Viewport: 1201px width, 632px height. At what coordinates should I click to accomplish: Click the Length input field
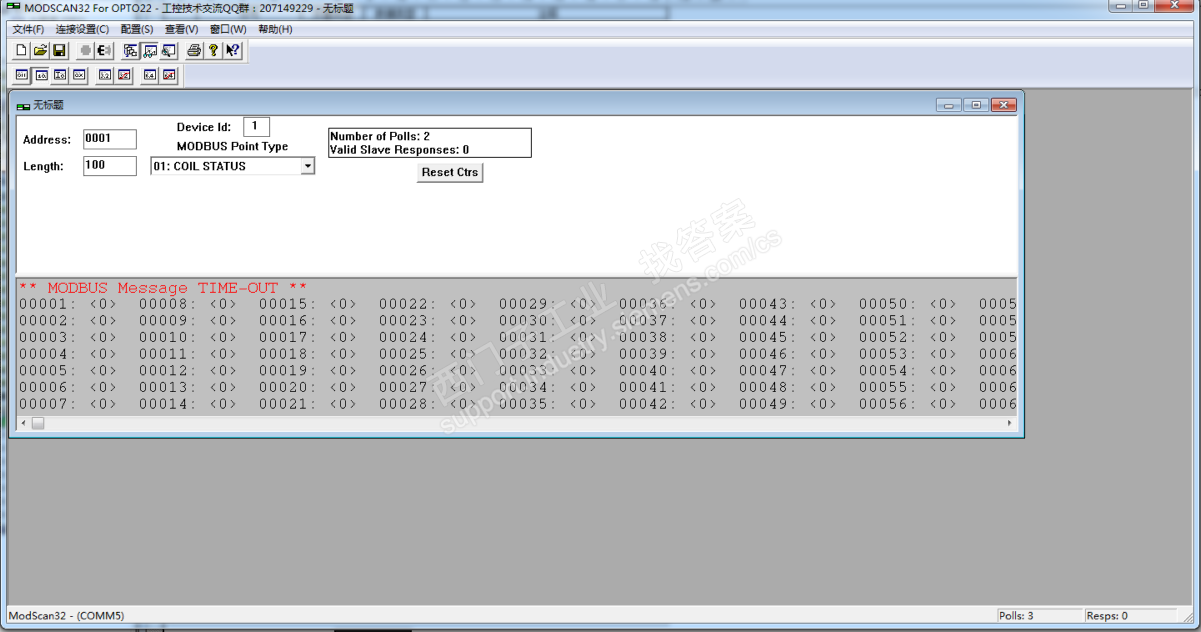[109, 166]
